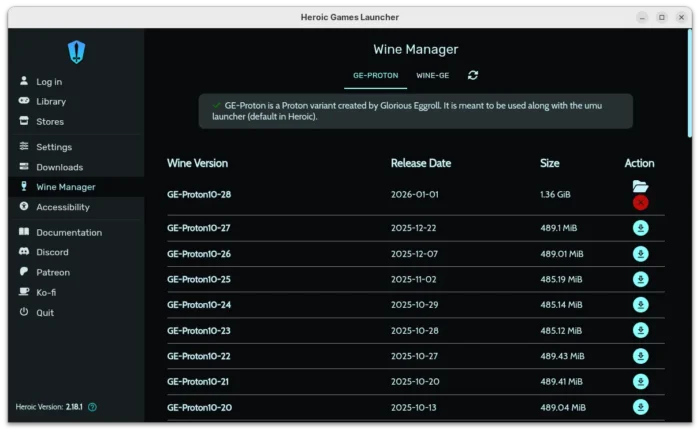The width and height of the screenshot is (700, 432).
Task: Download GE-Proton10-27 using its download icon
Action: (640, 228)
